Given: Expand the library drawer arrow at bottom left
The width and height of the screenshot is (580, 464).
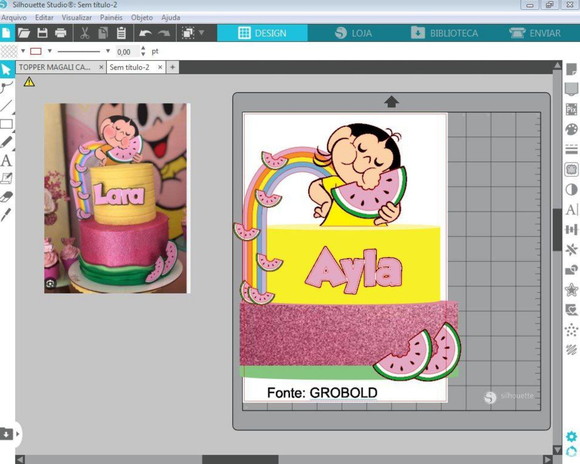Looking at the screenshot, I should click(17, 434).
